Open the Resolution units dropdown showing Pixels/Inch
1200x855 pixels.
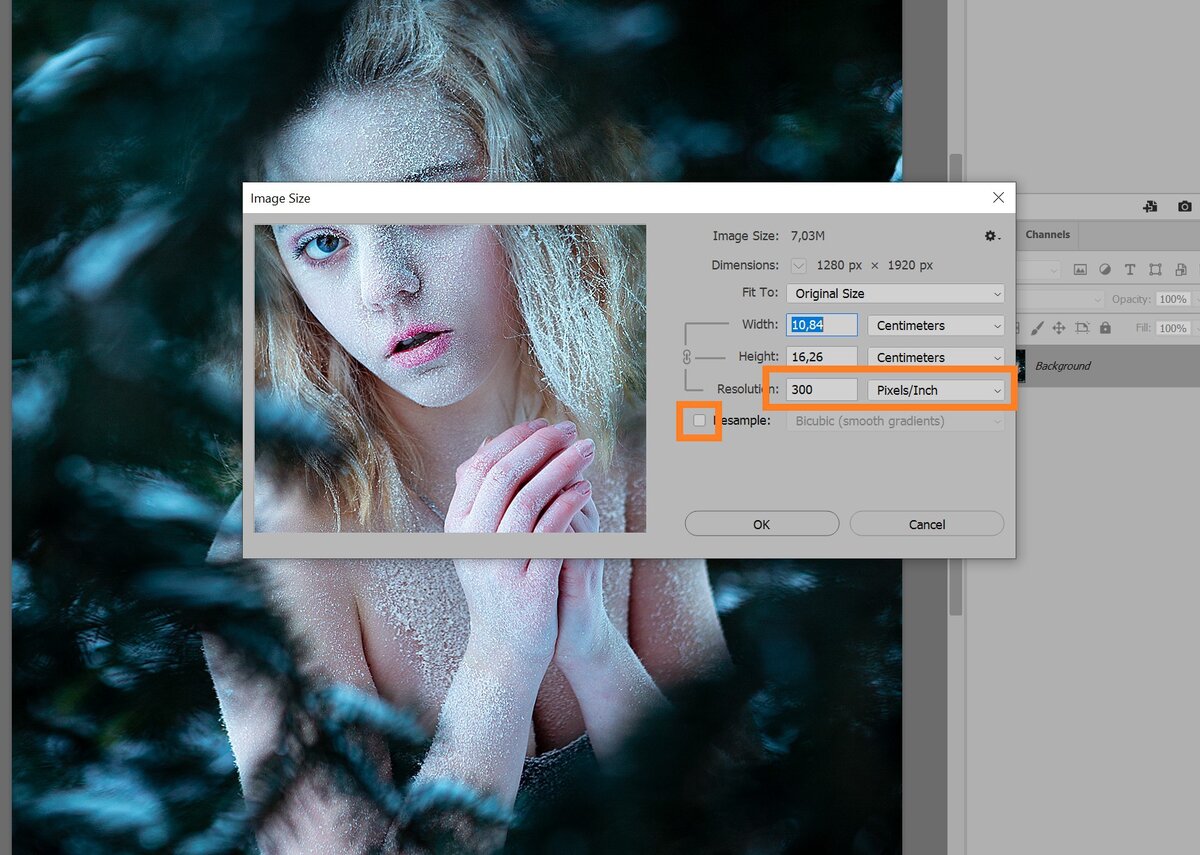point(935,389)
